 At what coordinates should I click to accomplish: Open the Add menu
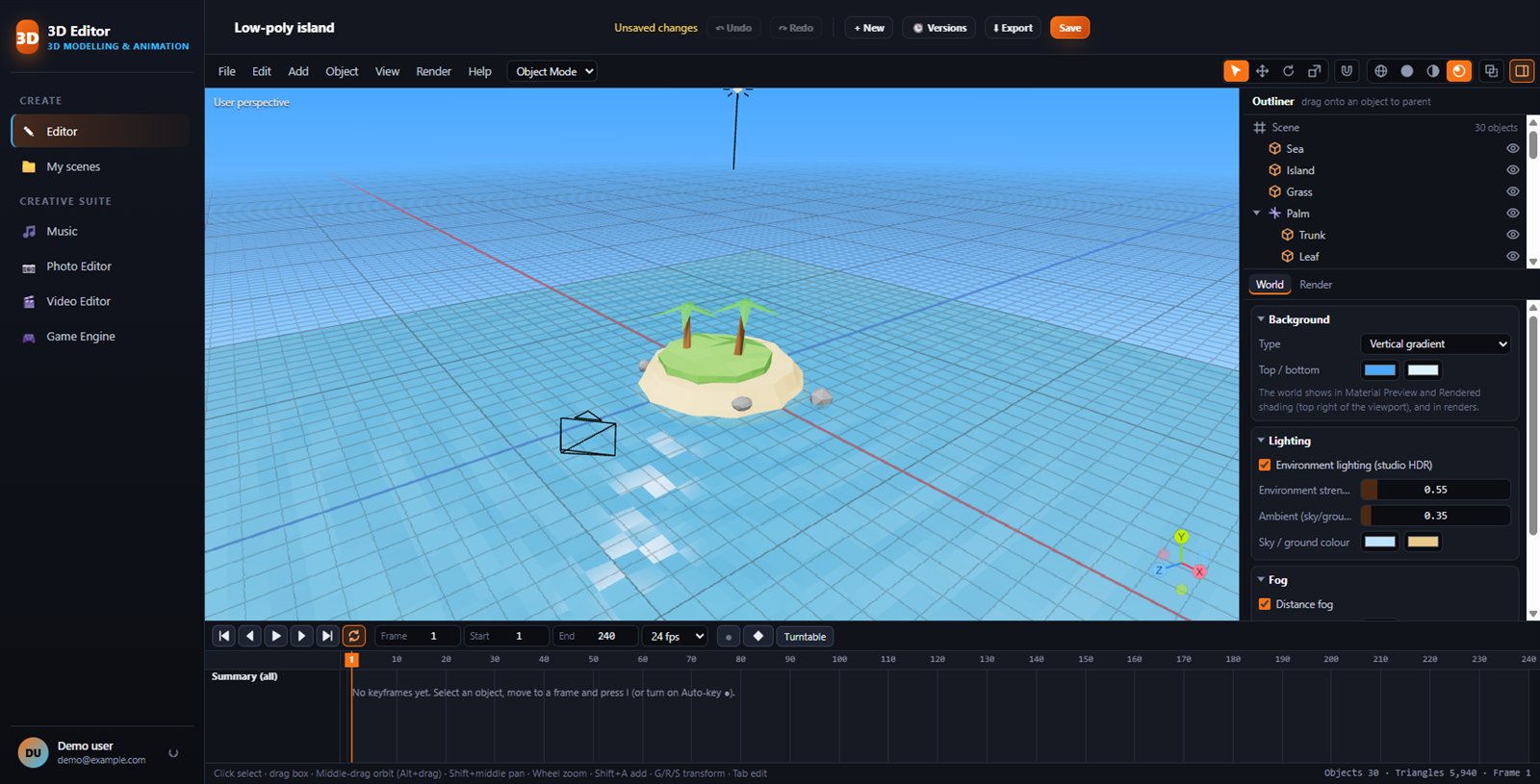pos(298,71)
